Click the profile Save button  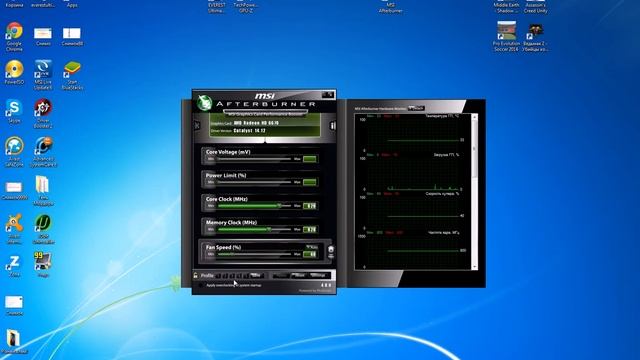tap(256, 276)
